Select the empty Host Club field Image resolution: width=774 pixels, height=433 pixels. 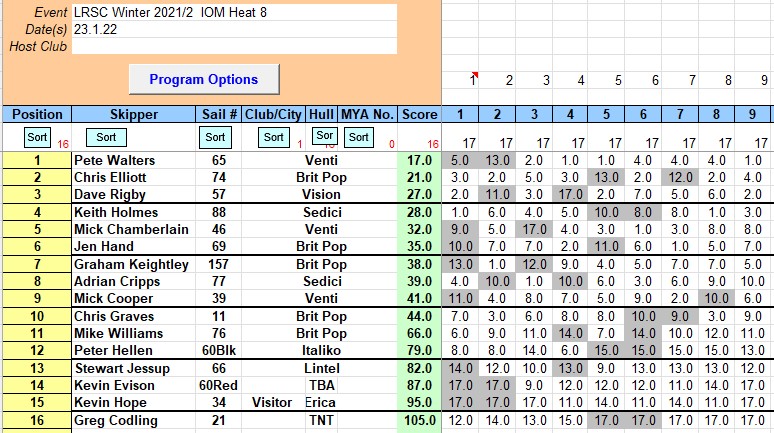click(234, 46)
